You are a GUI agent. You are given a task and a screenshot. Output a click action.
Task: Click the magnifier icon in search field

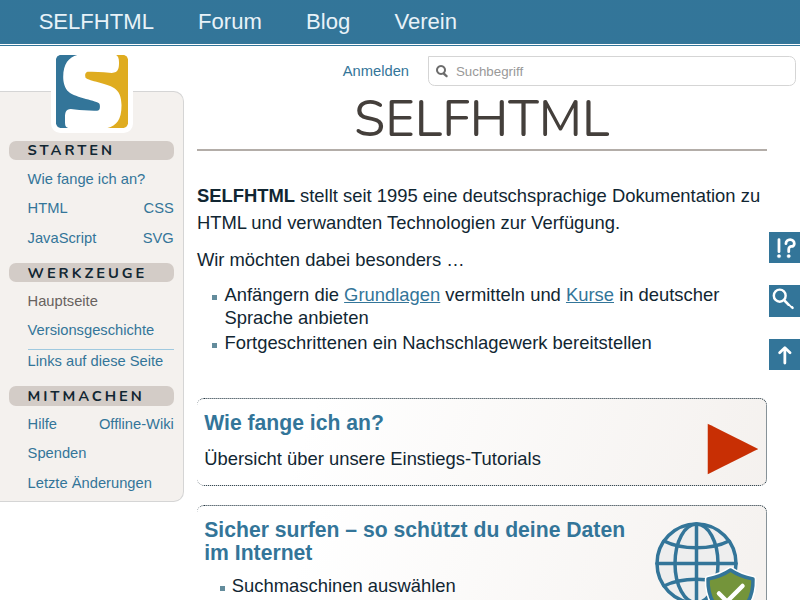point(442,71)
